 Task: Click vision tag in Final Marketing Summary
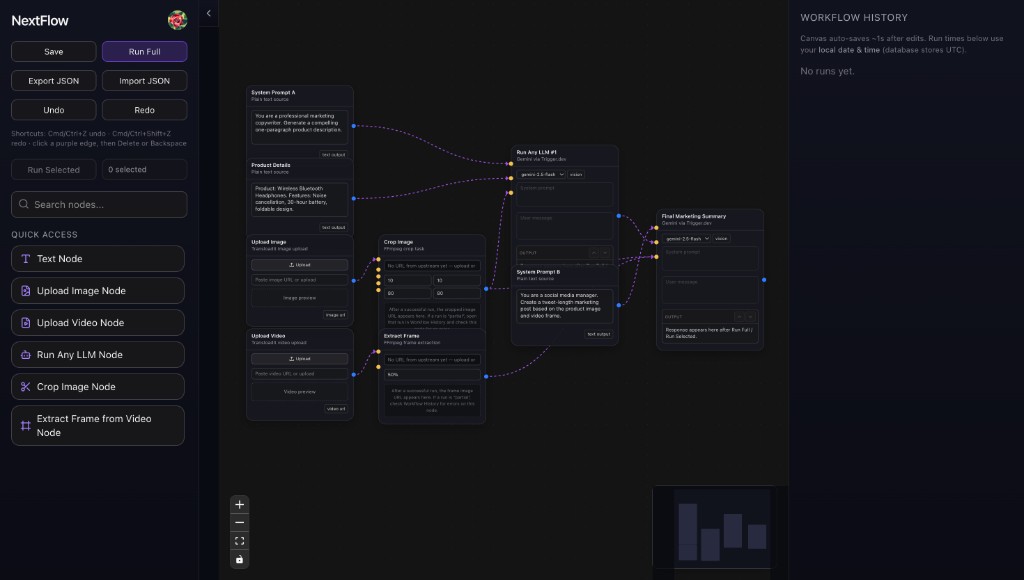pos(721,238)
